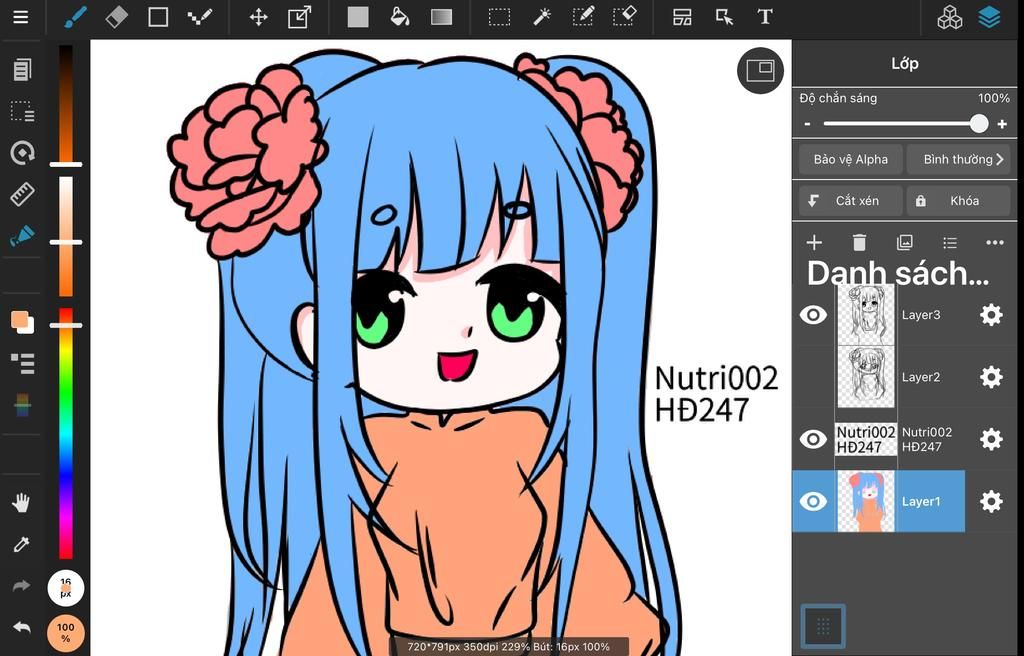This screenshot has height=656, width=1024.
Task: Hide Layer1 using its eye icon
Action: (x=813, y=501)
